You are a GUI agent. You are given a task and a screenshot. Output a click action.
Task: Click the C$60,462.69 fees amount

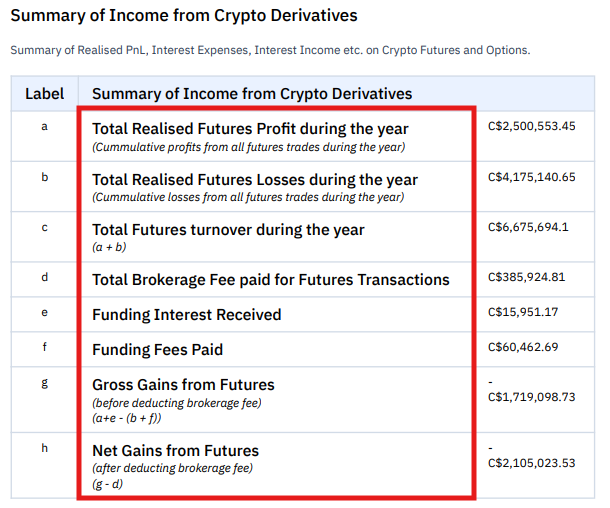coord(522,347)
